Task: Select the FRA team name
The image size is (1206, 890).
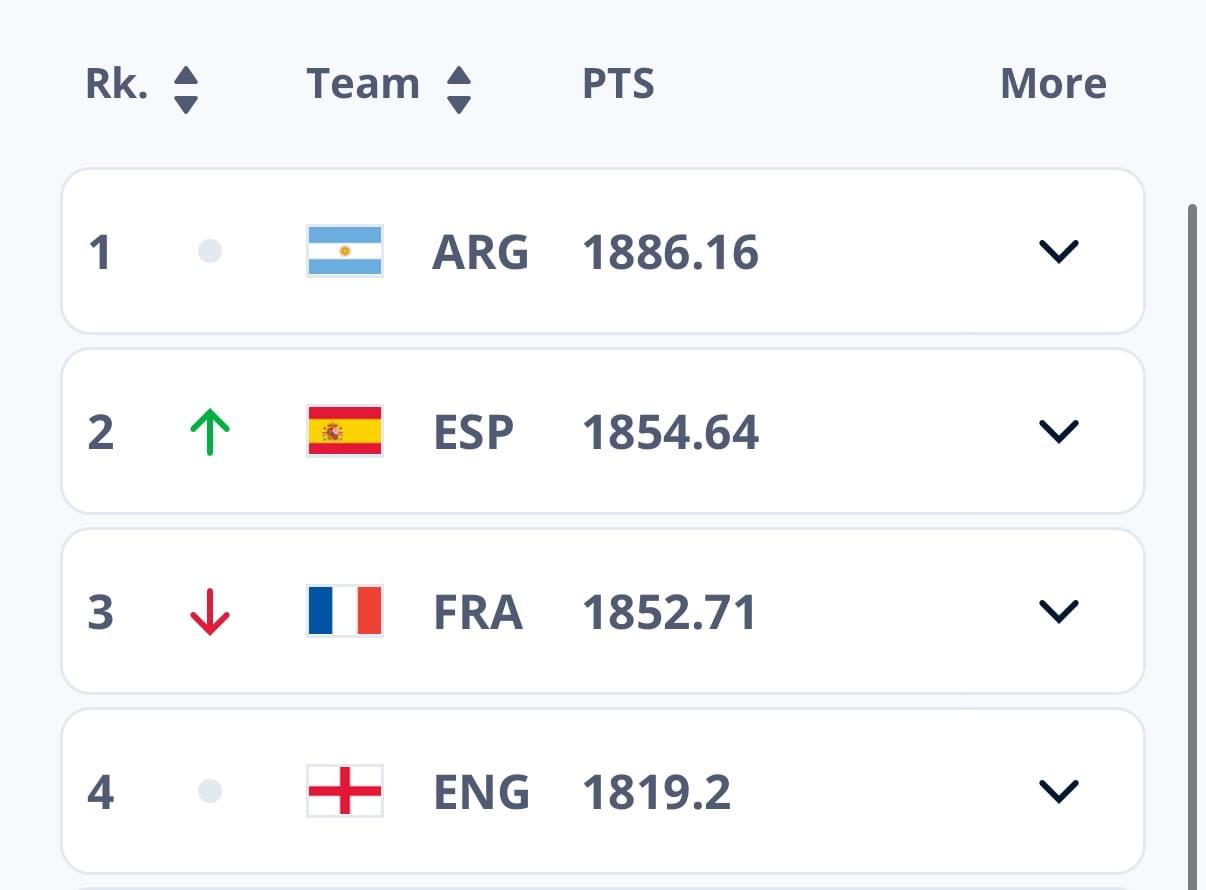Action: (478, 612)
